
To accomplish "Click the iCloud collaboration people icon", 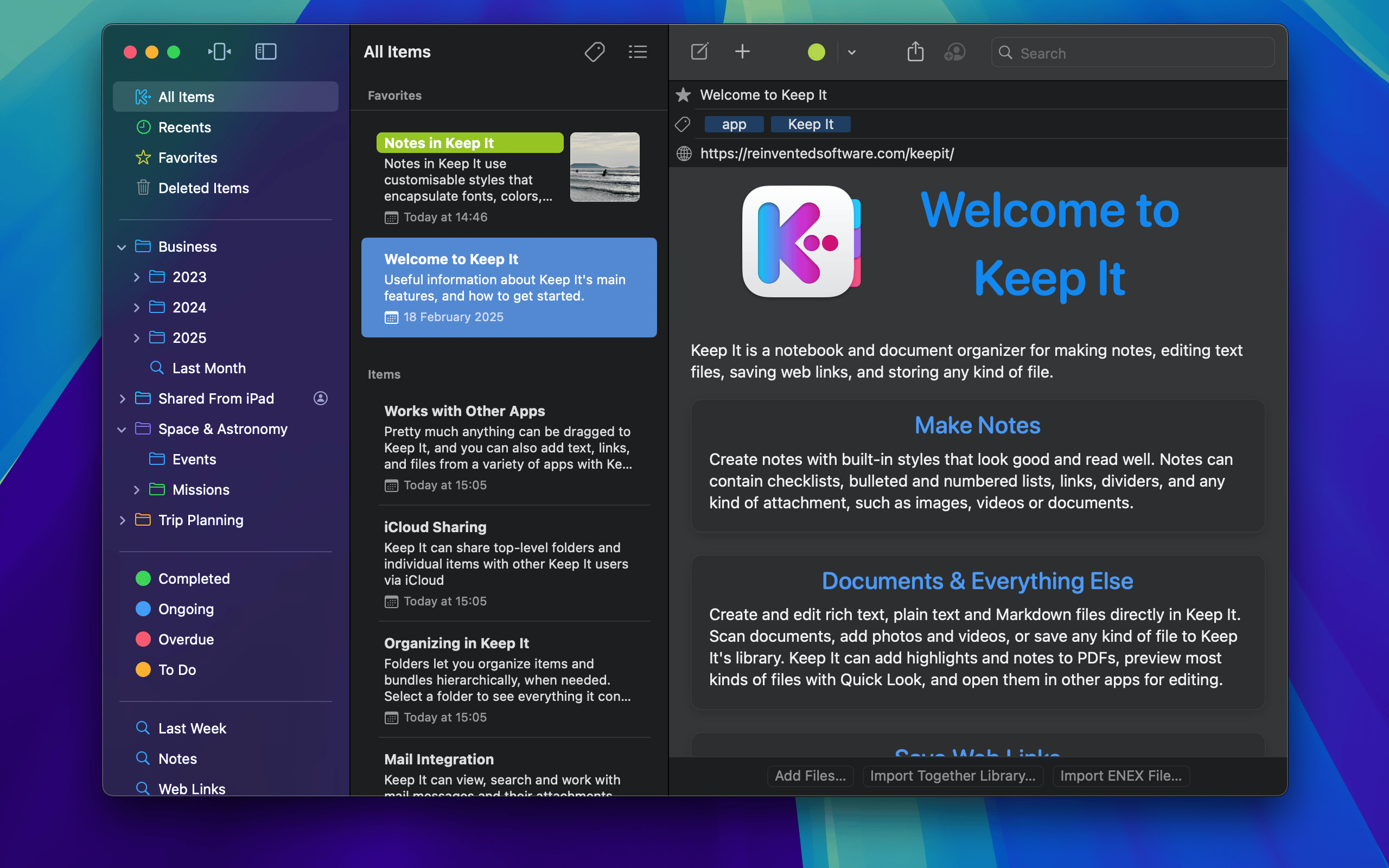I will pyautogui.click(x=954, y=53).
